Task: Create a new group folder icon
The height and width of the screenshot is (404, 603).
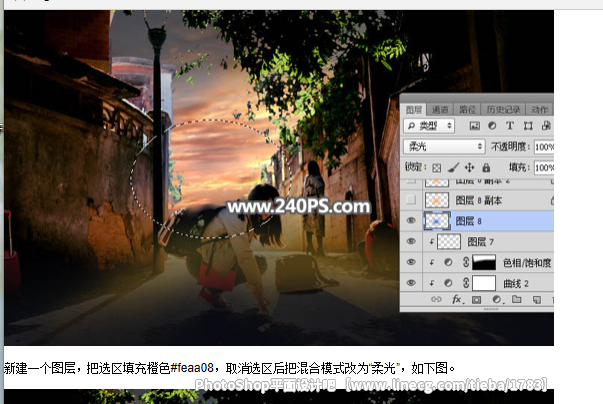Action: pos(516,299)
